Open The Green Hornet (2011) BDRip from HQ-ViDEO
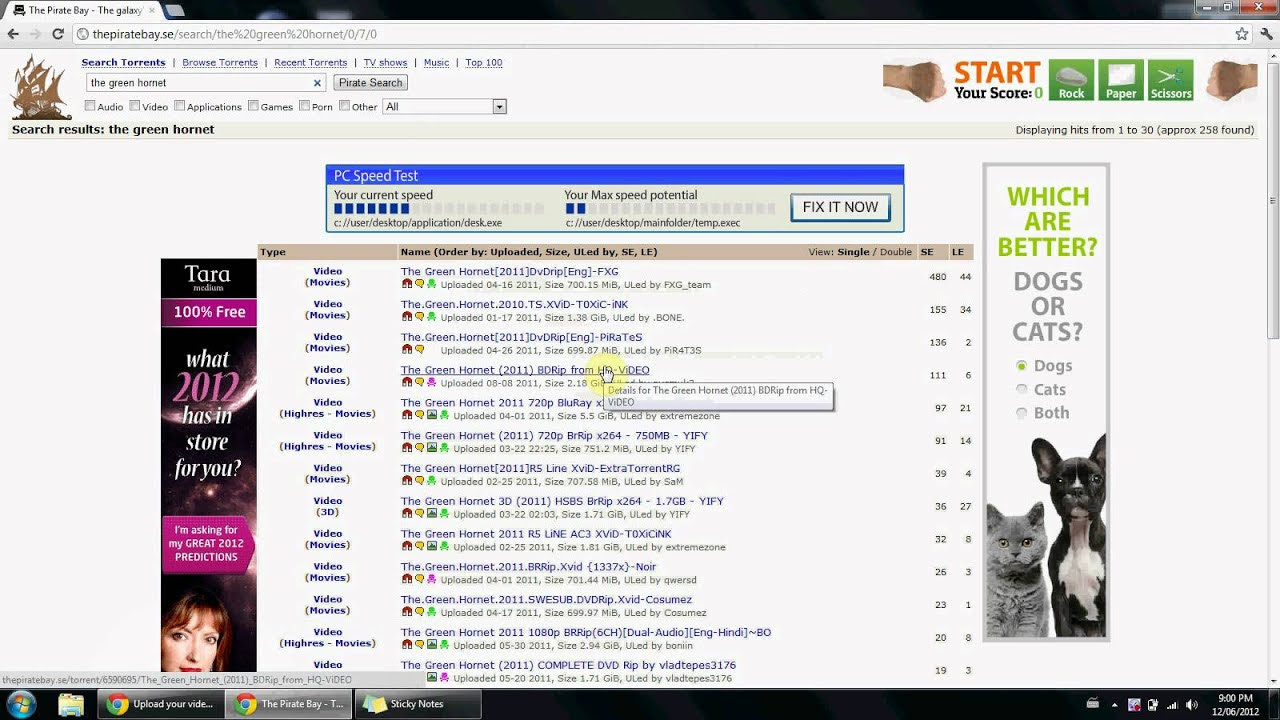The image size is (1280, 720). [525, 370]
